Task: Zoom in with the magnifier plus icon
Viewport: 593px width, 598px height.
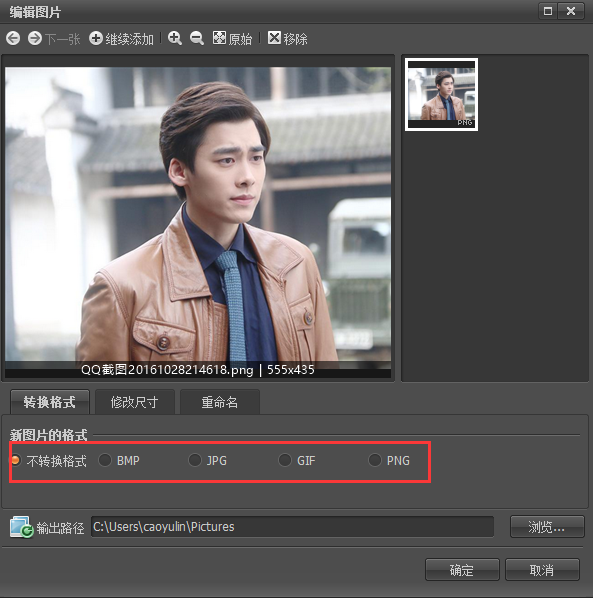Action: (x=175, y=38)
